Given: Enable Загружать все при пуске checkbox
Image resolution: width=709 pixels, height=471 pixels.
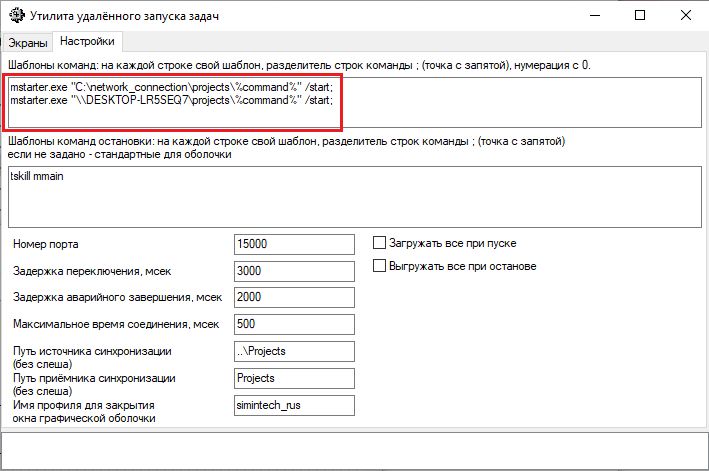Looking at the screenshot, I should 380,243.
